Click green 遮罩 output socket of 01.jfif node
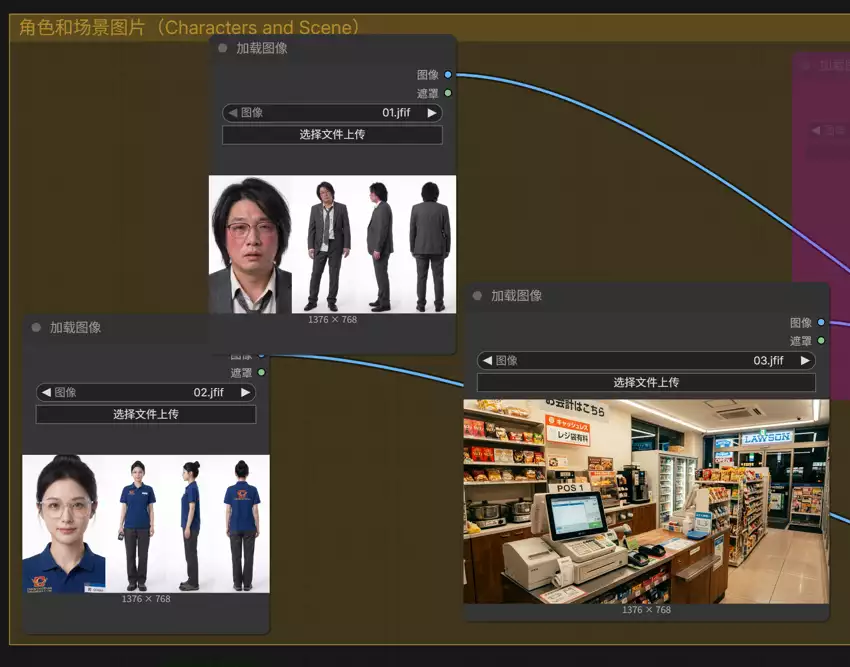The height and width of the screenshot is (667, 850). [x=448, y=93]
